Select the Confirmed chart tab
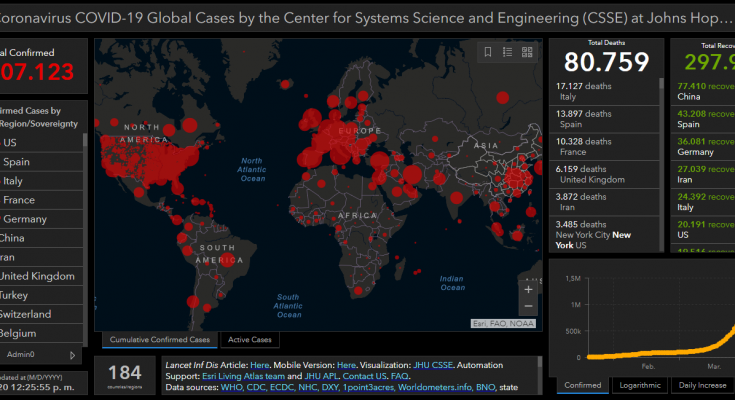 click(x=583, y=385)
